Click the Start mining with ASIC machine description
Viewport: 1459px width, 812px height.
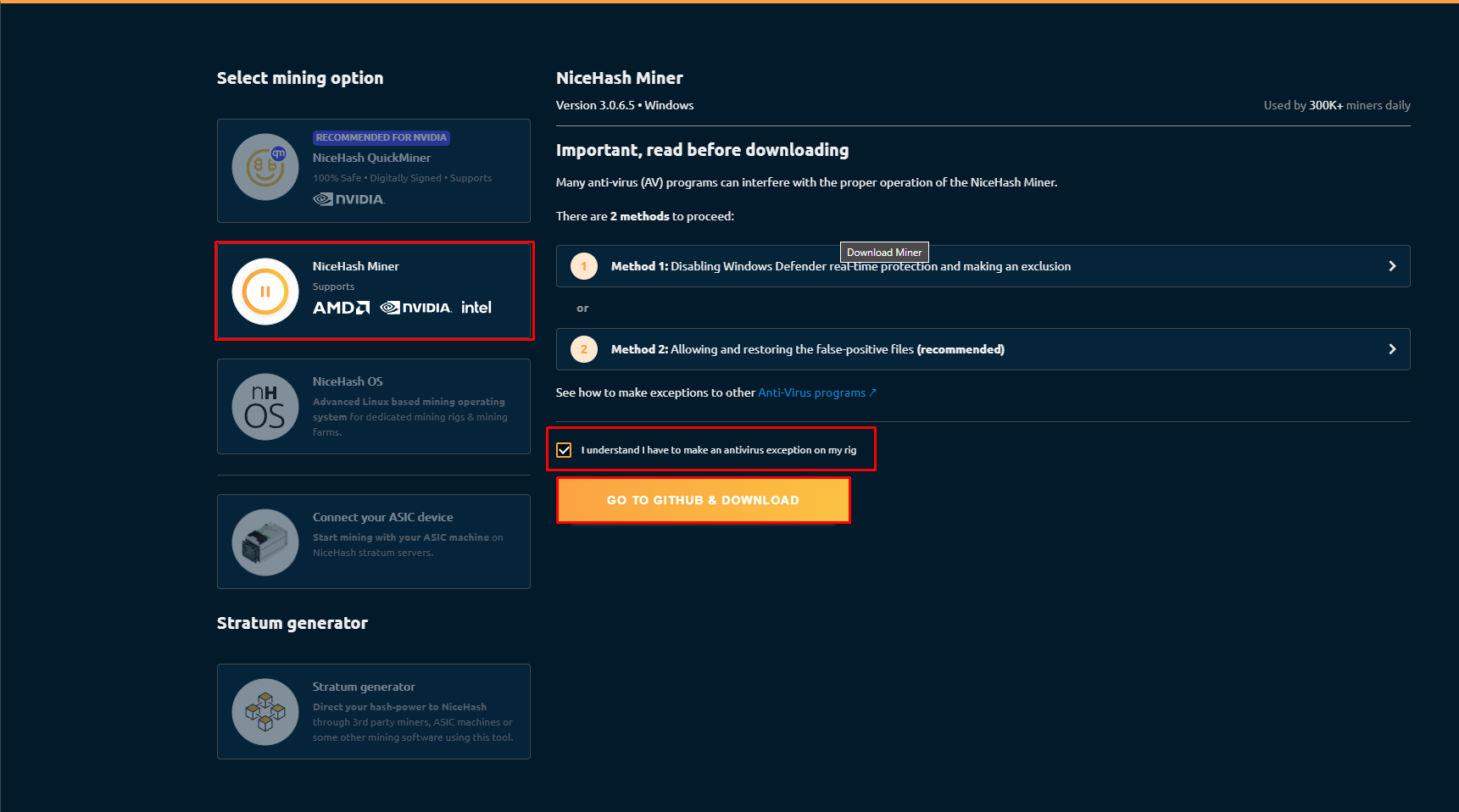(x=408, y=545)
